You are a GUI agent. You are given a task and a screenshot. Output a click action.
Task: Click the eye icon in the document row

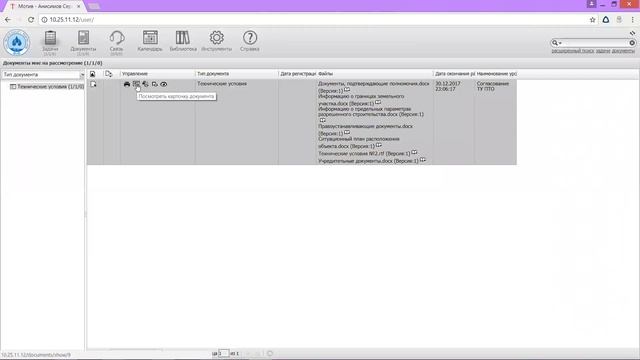[164, 84]
